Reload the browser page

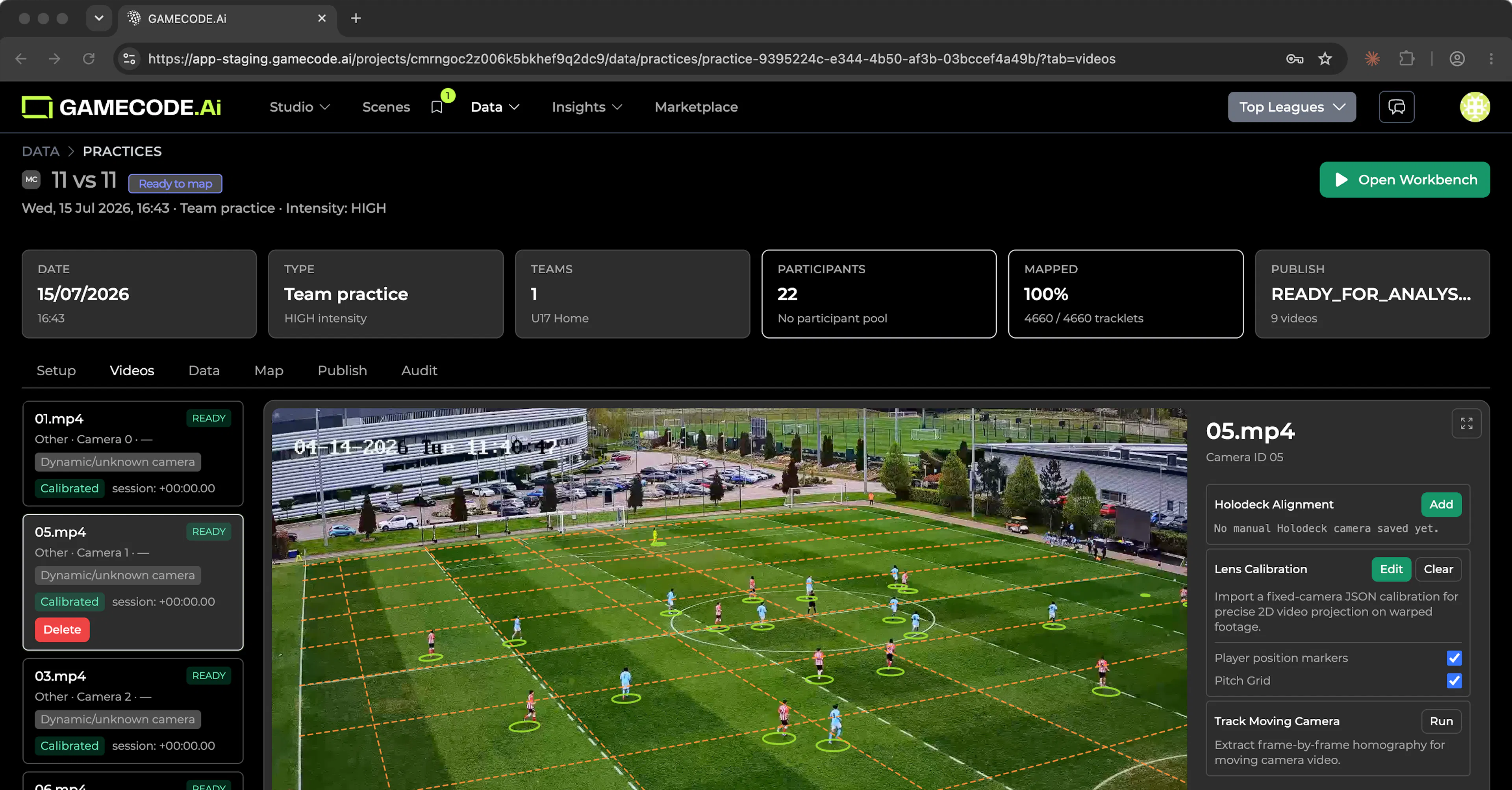point(89,59)
